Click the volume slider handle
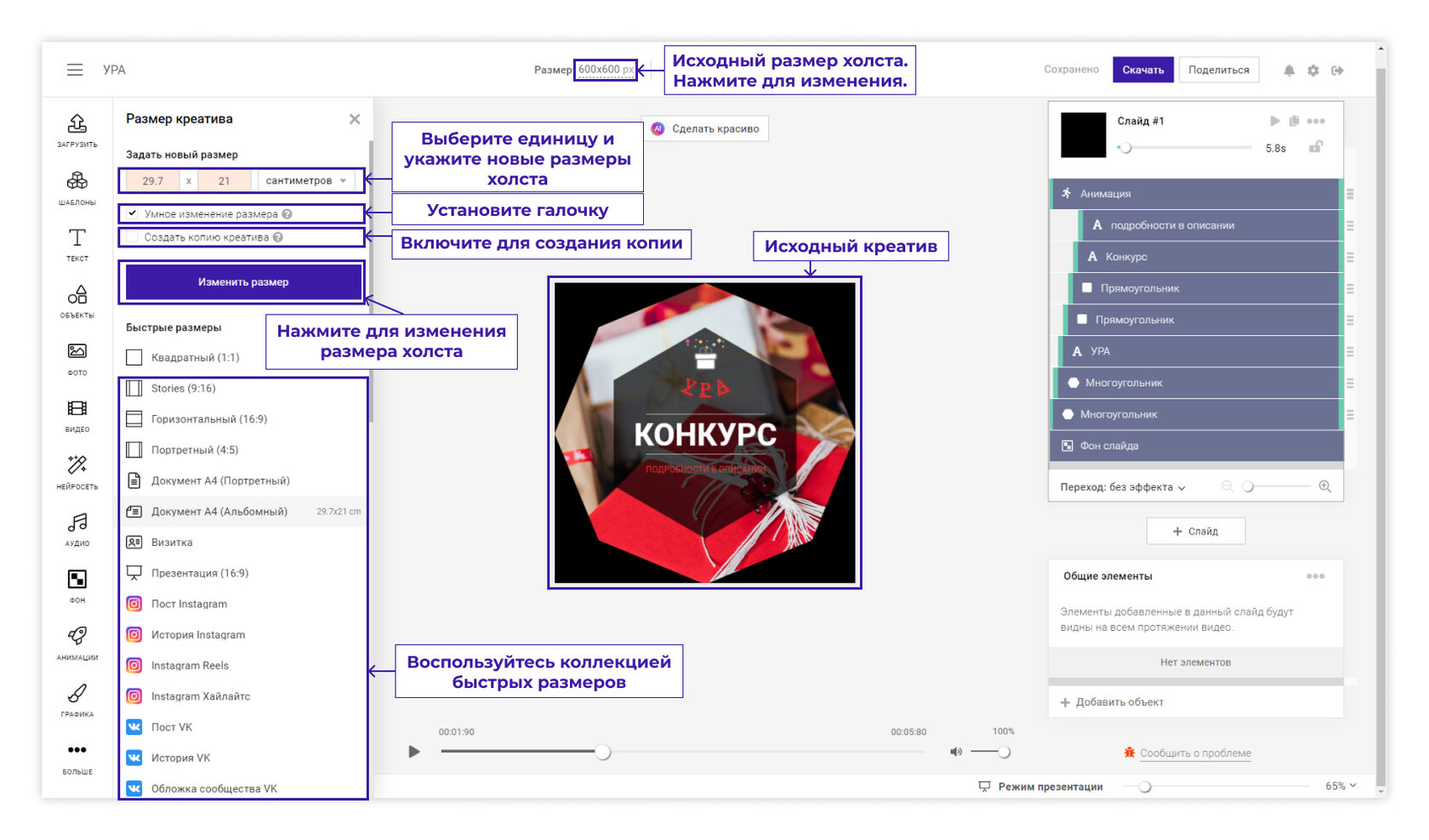The width and height of the screenshot is (1429, 840). (1004, 752)
